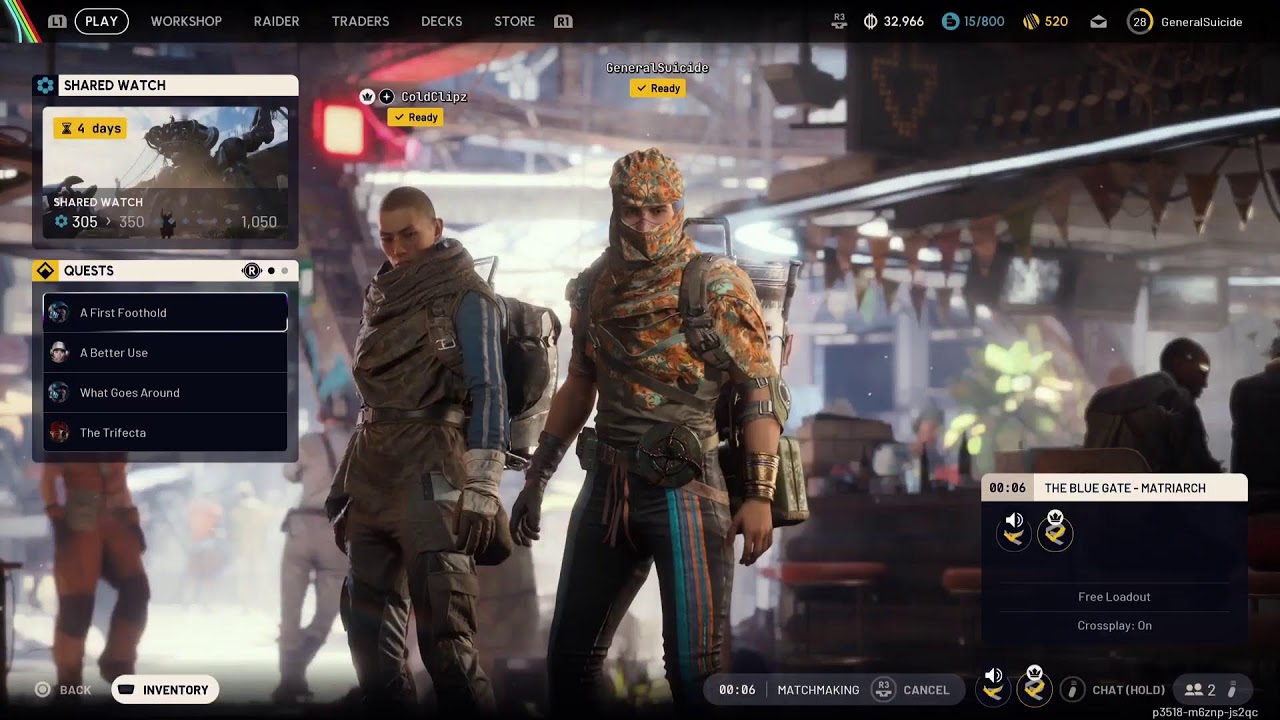Image resolution: width=1280 pixels, height=720 pixels.
Task: Cancel matchmaking with the CANCEL button
Action: click(911, 689)
